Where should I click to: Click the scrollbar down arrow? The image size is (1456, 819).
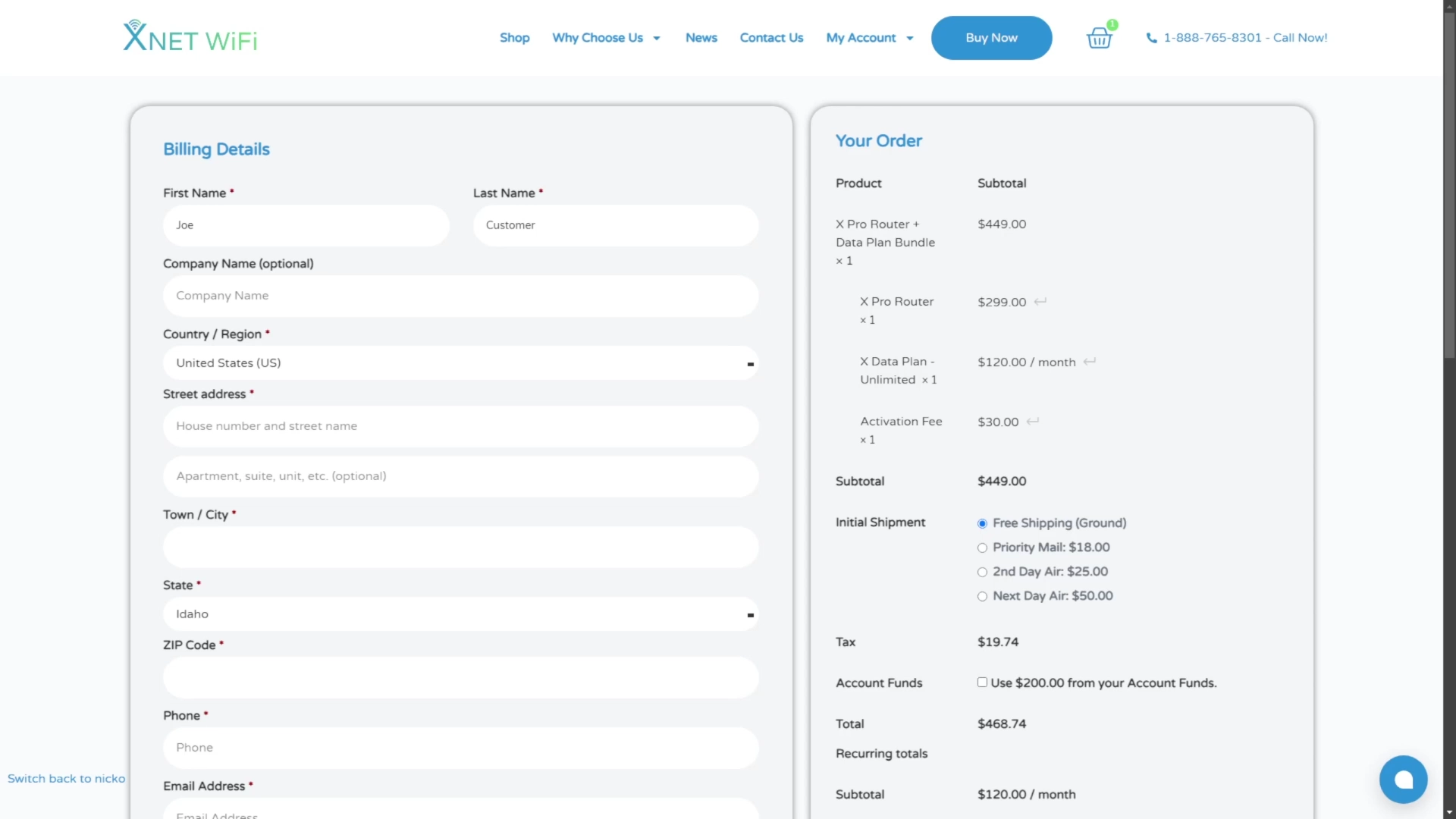click(1449, 812)
